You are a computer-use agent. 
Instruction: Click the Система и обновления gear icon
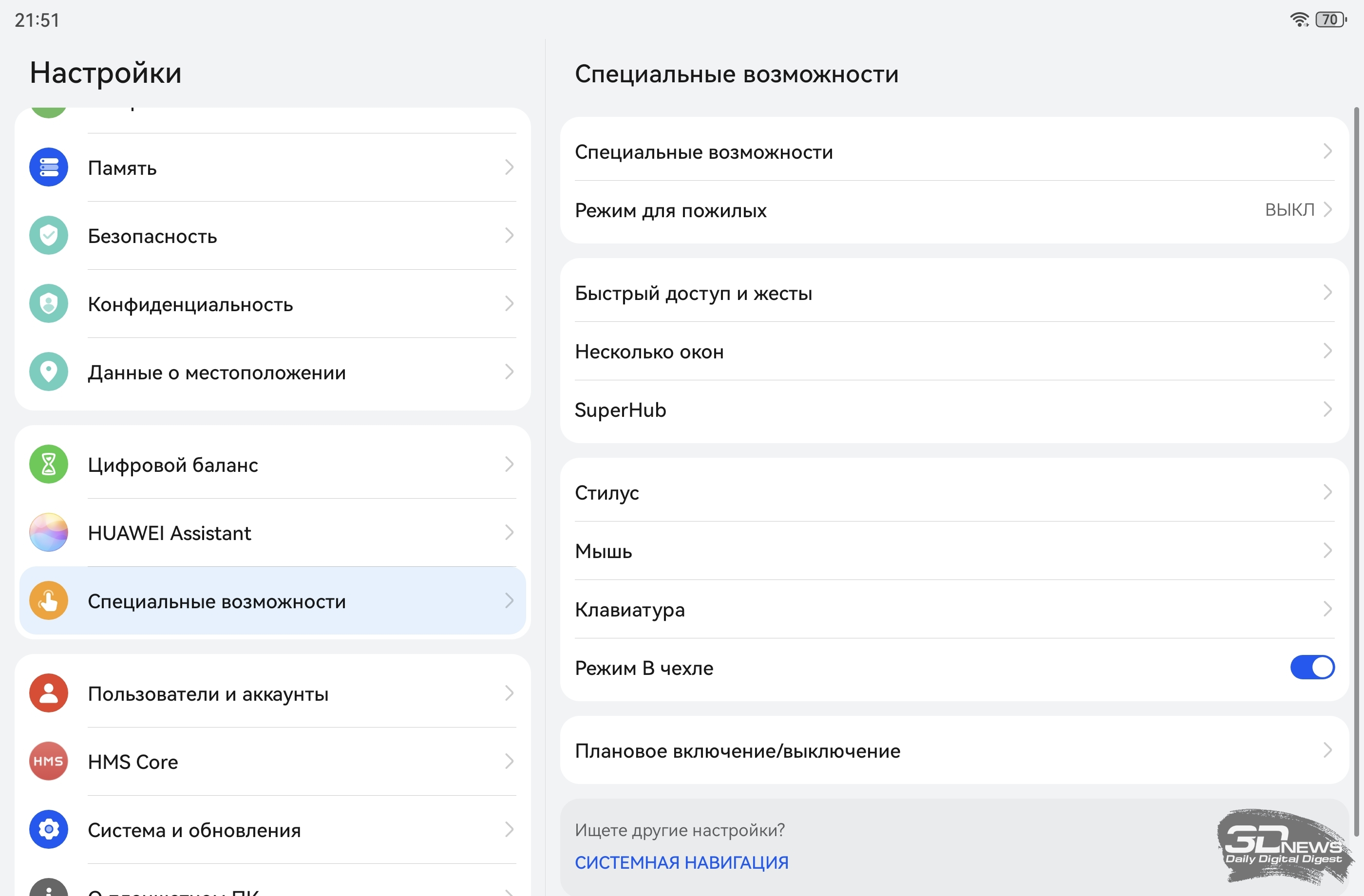[x=49, y=830]
